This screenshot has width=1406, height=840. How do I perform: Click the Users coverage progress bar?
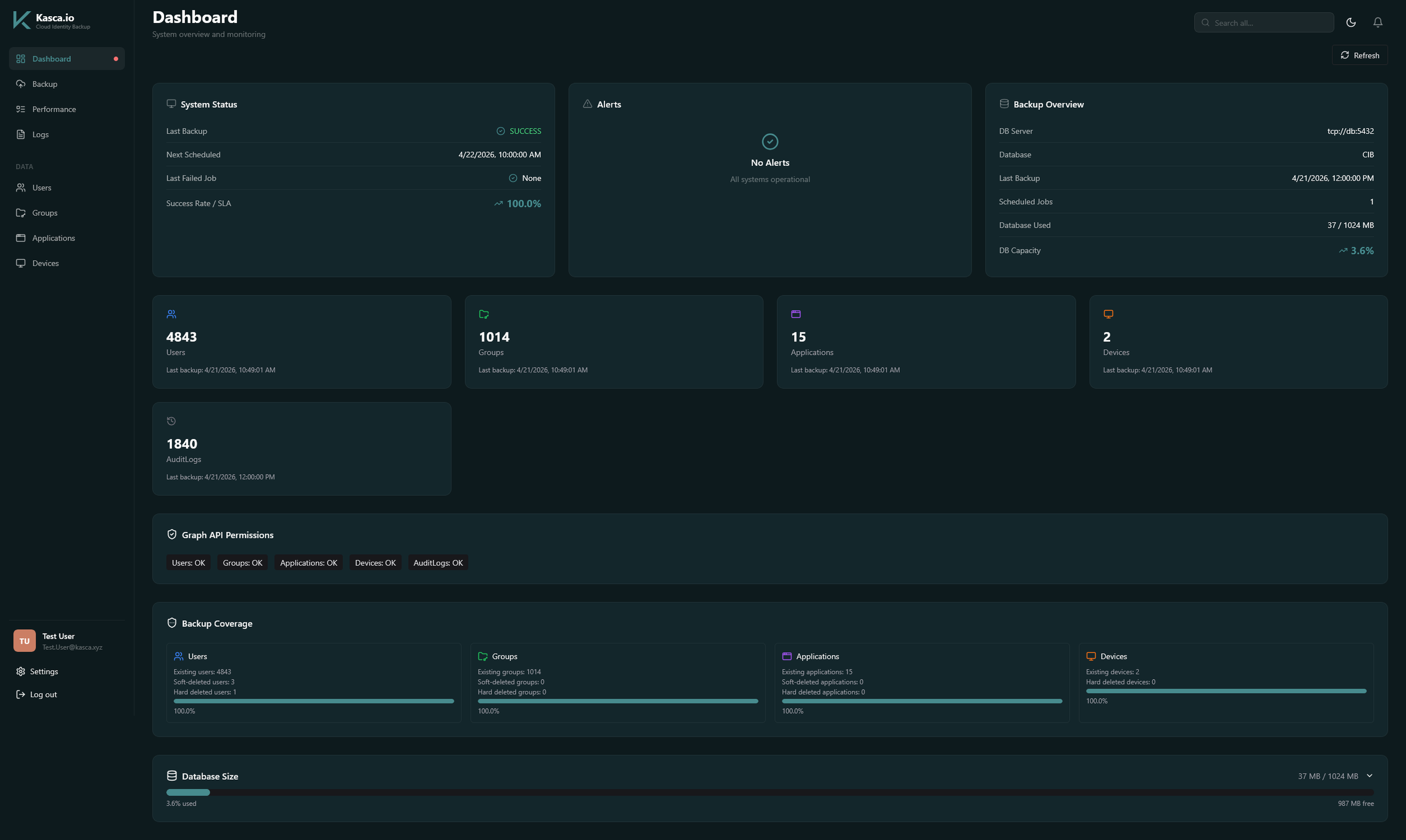314,701
